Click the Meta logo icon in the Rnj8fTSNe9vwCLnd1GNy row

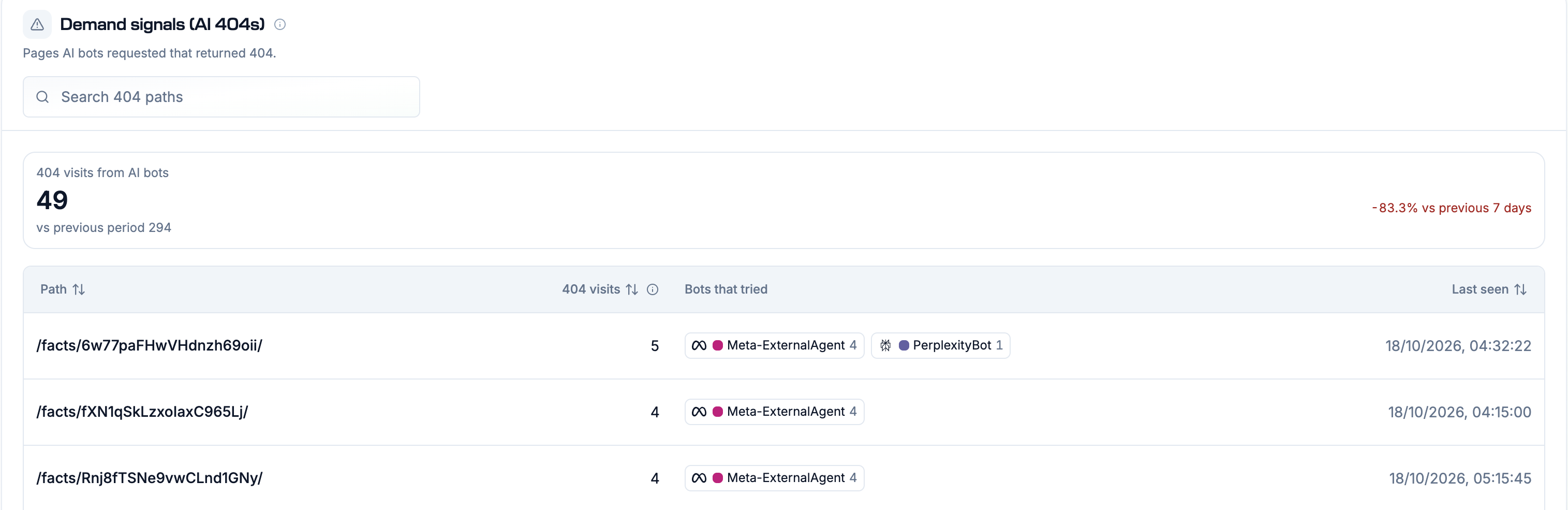700,478
